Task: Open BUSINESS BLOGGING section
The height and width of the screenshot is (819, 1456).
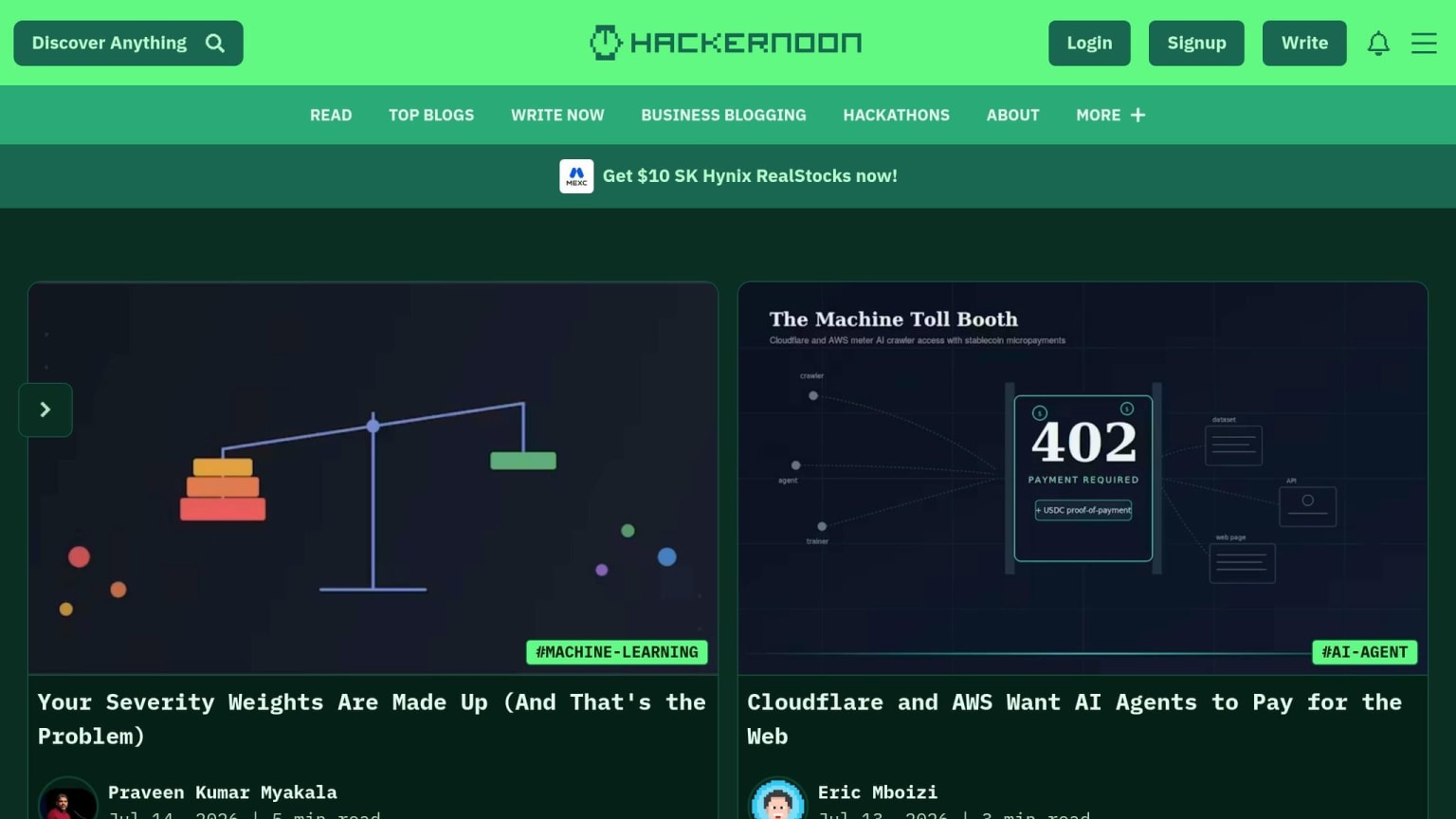Action: [723, 115]
